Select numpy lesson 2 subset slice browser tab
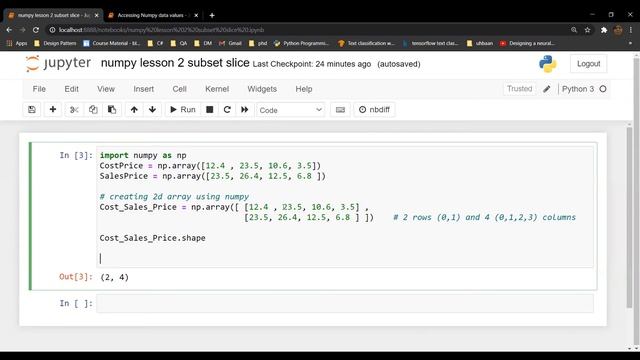640x360 pixels. [x=52, y=15]
